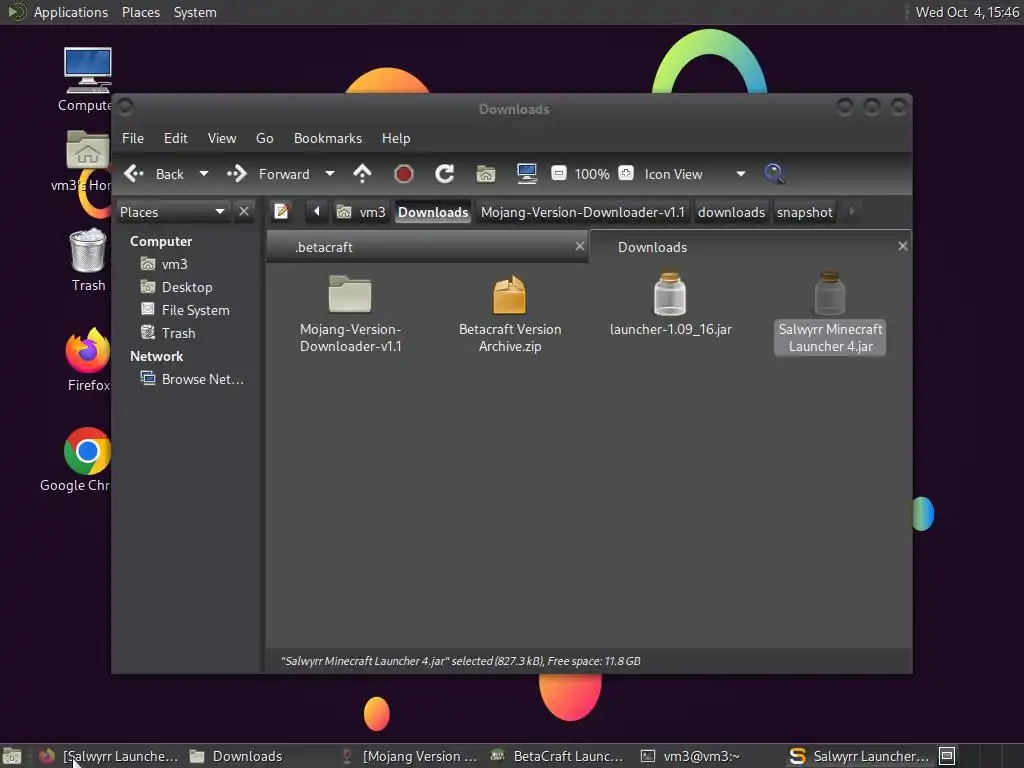Open the Places menu in the top panel

pyautogui.click(x=140, y=12)
